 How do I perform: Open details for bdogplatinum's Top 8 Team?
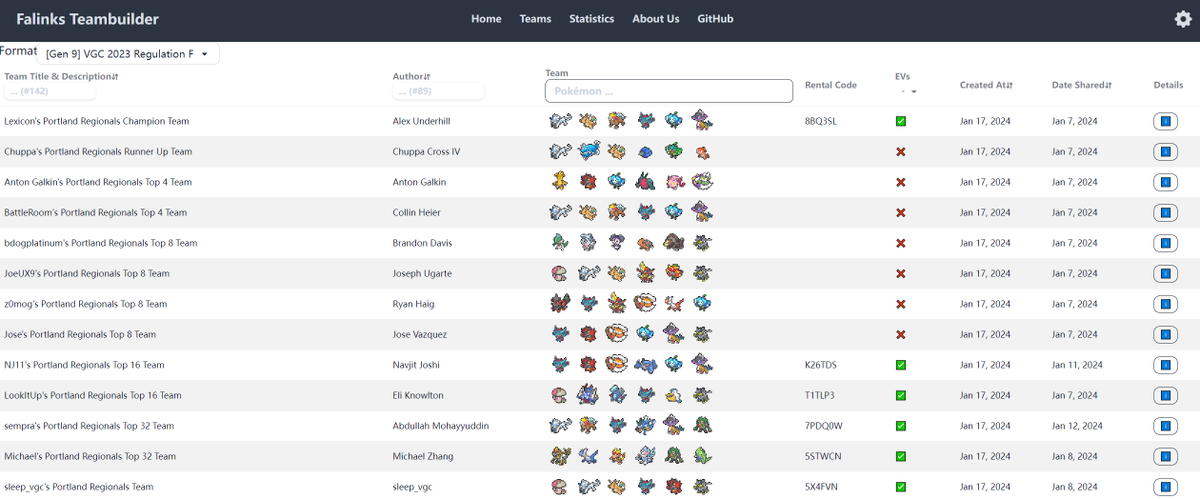tap(1164, 243)
